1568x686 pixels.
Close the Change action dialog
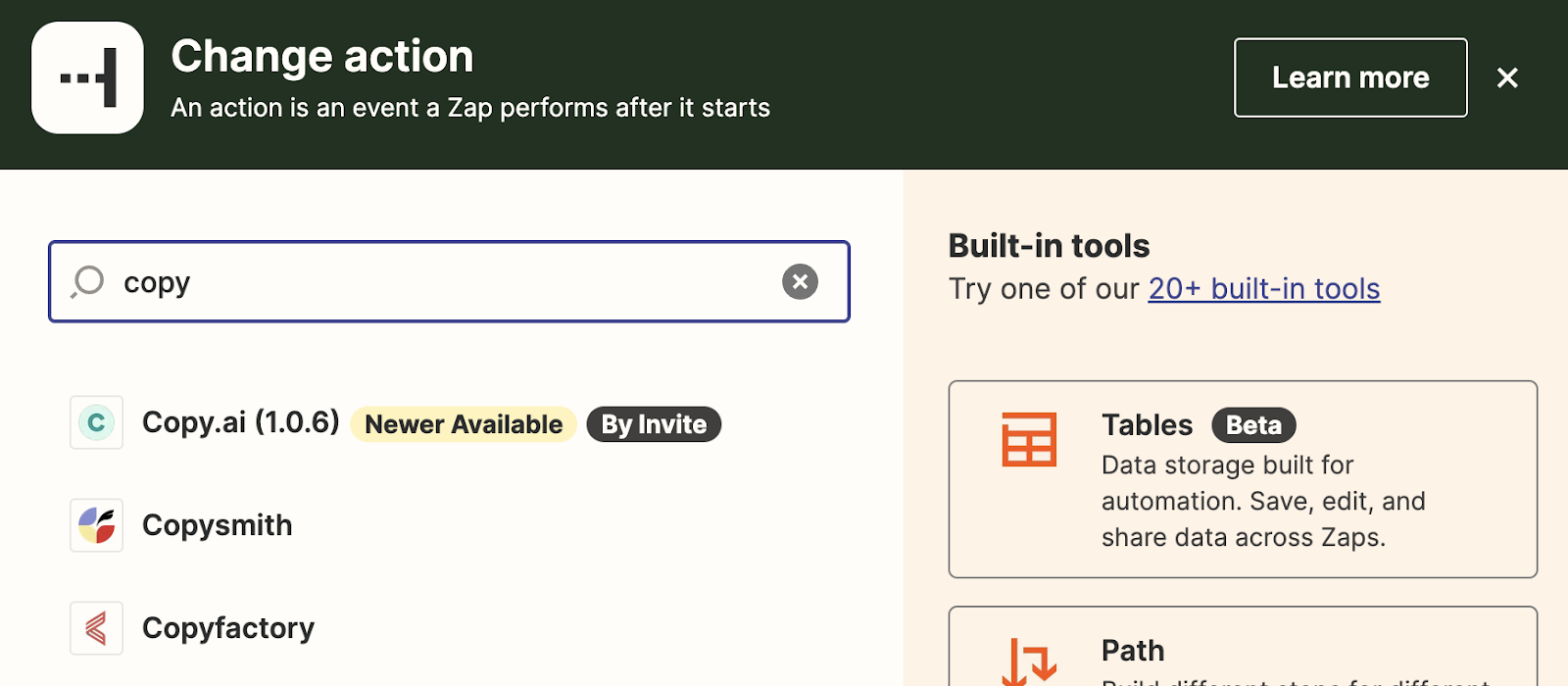(1507, 77)
